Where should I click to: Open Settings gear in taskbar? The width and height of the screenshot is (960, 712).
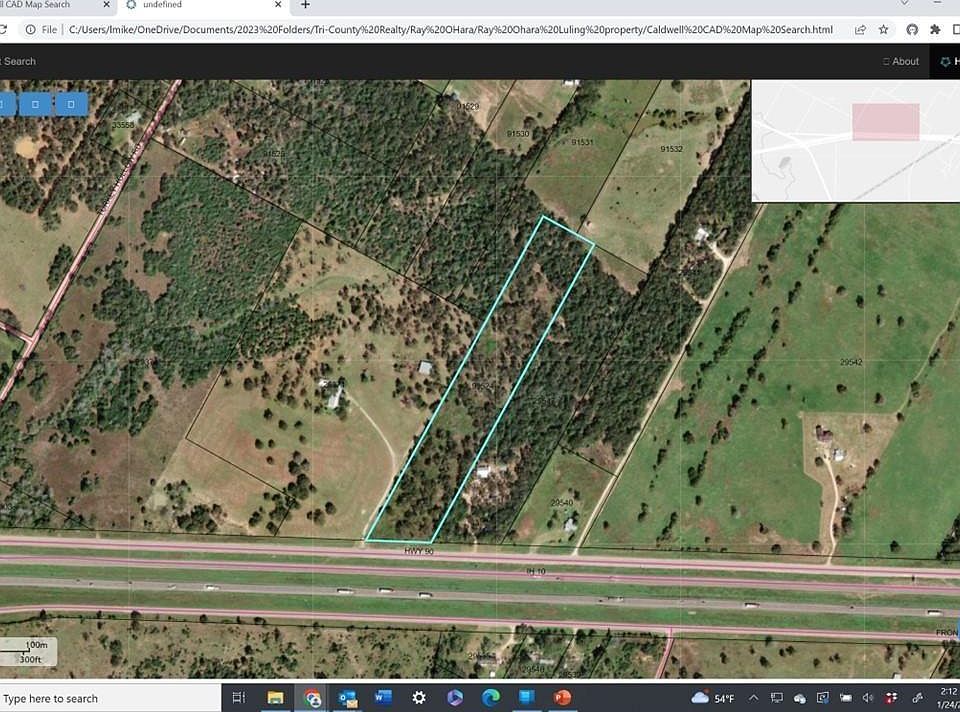tap(419, 697)
